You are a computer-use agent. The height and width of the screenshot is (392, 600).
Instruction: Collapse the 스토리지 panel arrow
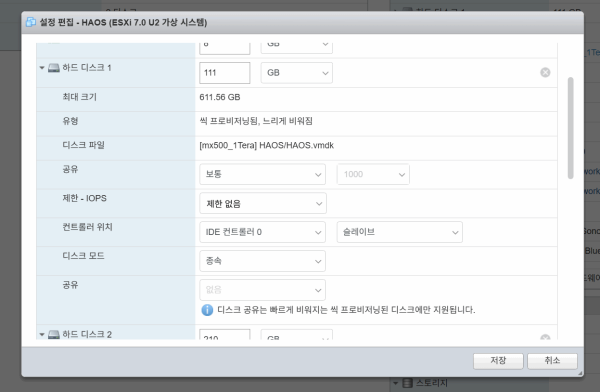396,383
